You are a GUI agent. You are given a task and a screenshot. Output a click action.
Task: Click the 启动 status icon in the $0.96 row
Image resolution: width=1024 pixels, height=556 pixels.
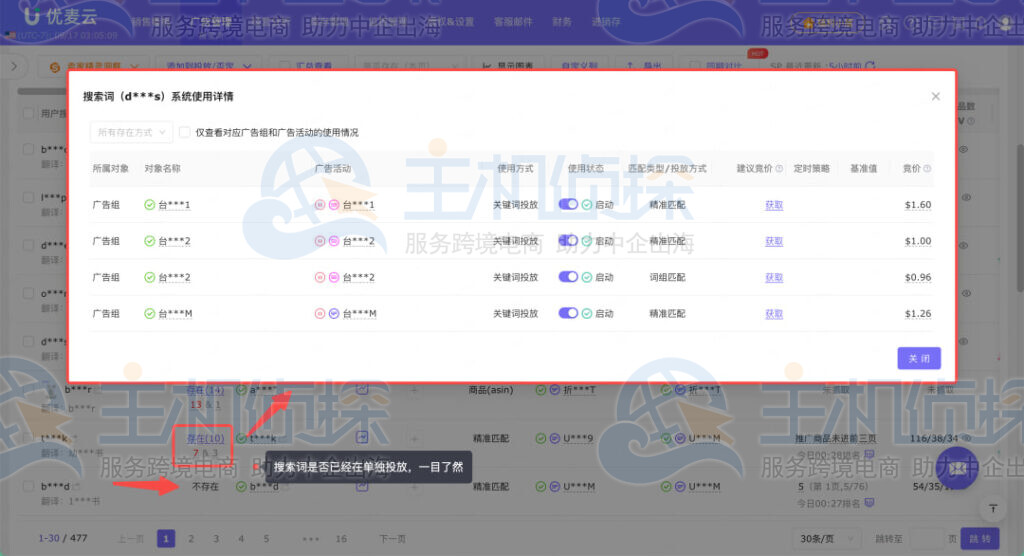coord(587,278)
